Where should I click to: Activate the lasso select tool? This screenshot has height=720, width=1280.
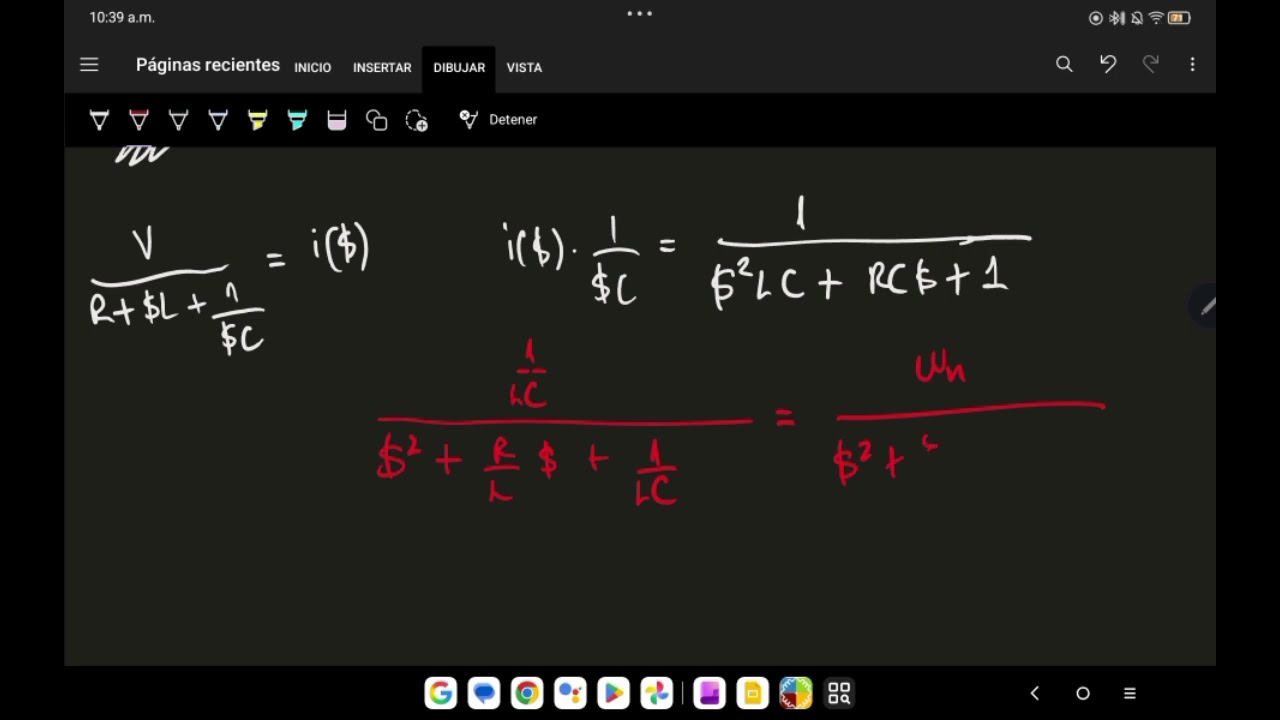click(x=417, y=120)
